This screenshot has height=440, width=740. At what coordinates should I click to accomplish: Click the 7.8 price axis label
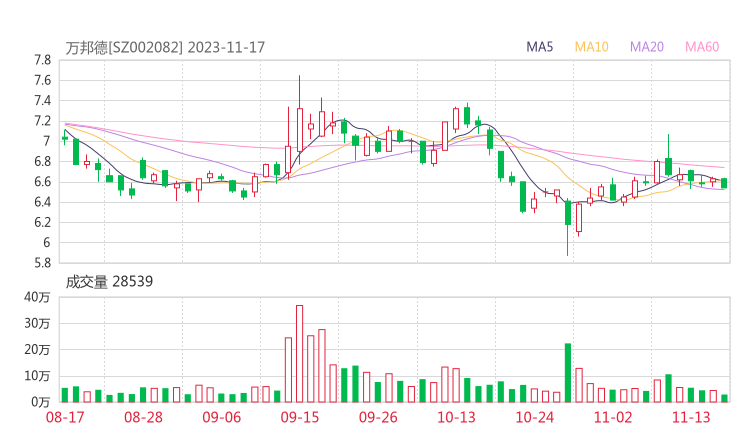click(42, 60)
